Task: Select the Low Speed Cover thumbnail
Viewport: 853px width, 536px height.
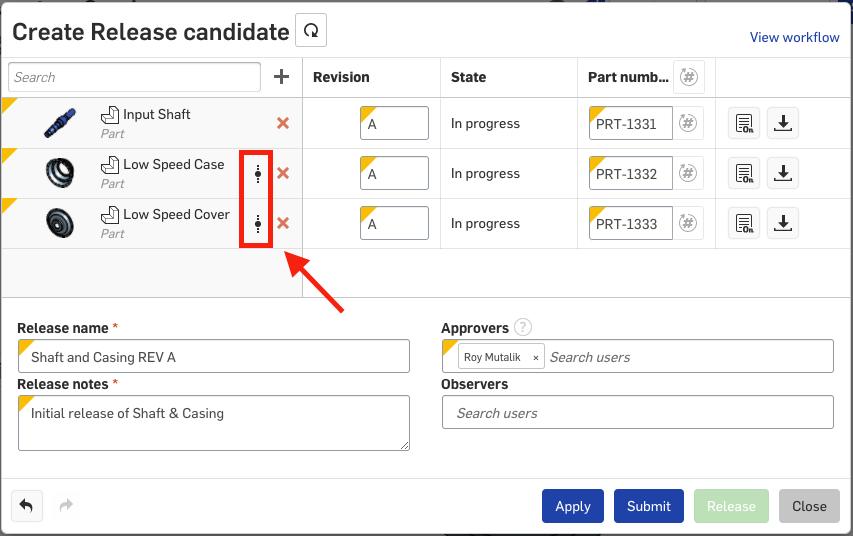Action: click(x=60, y=223)
